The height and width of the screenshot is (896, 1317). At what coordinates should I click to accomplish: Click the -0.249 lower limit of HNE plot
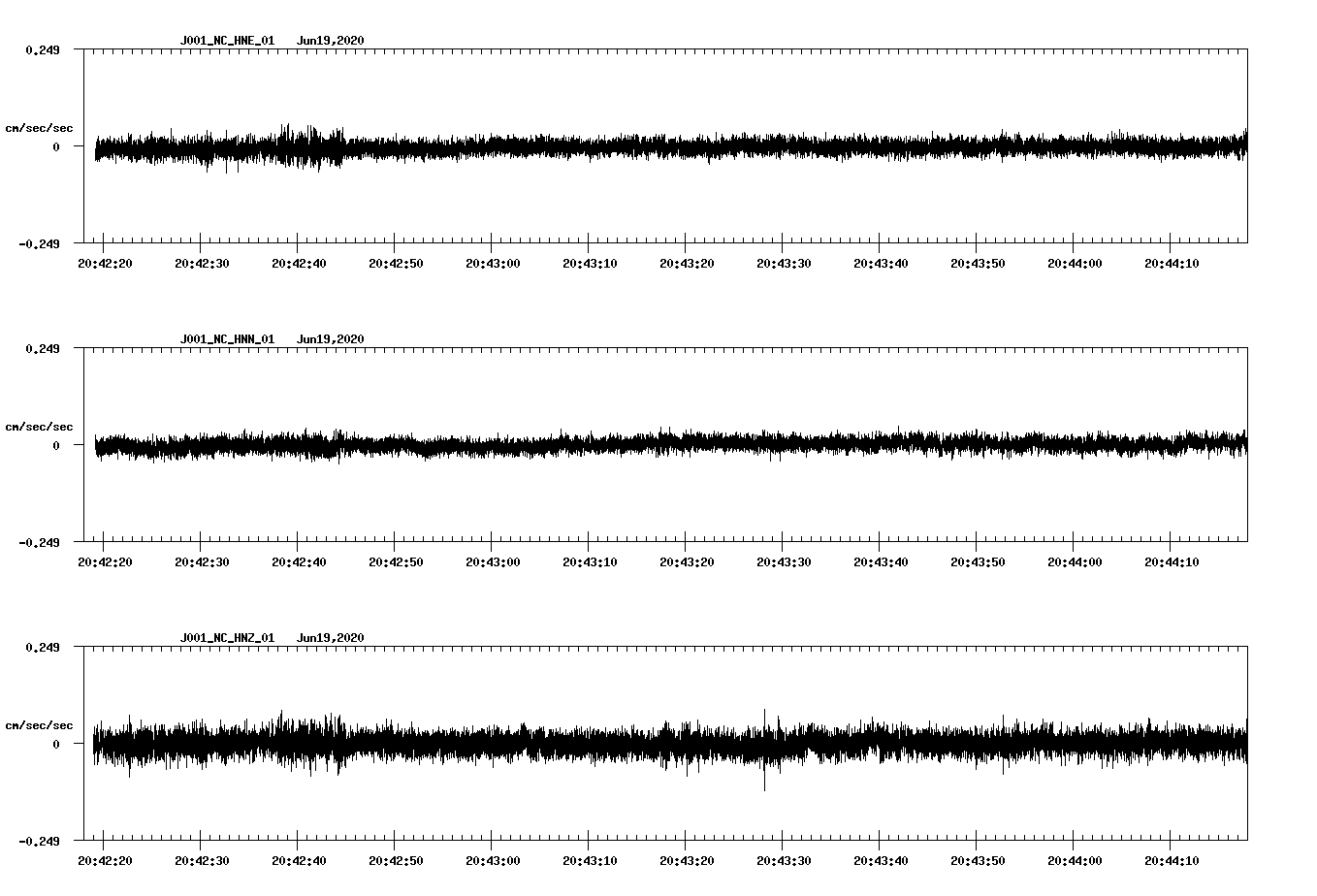pyautogui.click(x=39, y=244)
